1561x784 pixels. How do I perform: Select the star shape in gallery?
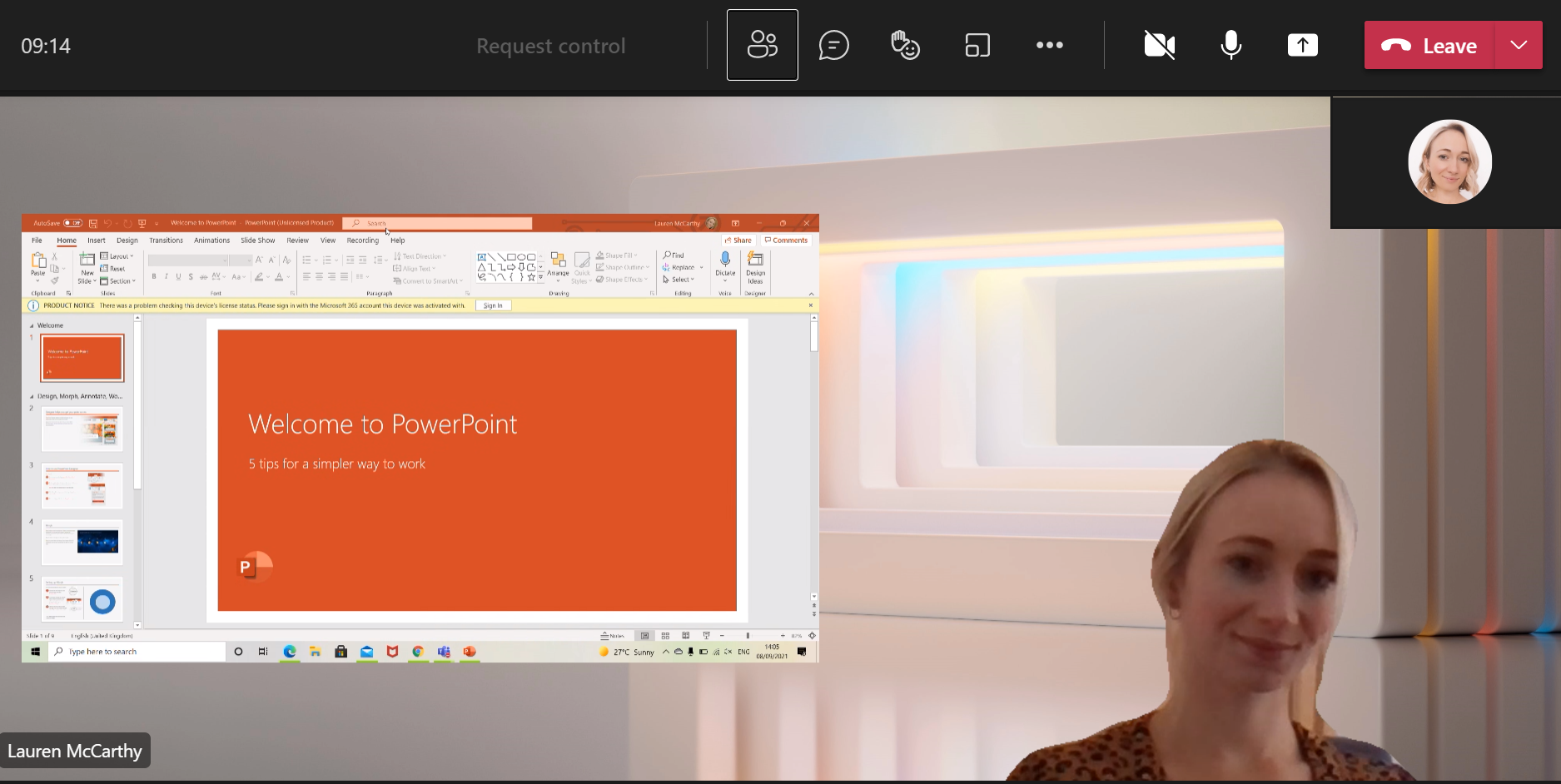coord(531,277)
